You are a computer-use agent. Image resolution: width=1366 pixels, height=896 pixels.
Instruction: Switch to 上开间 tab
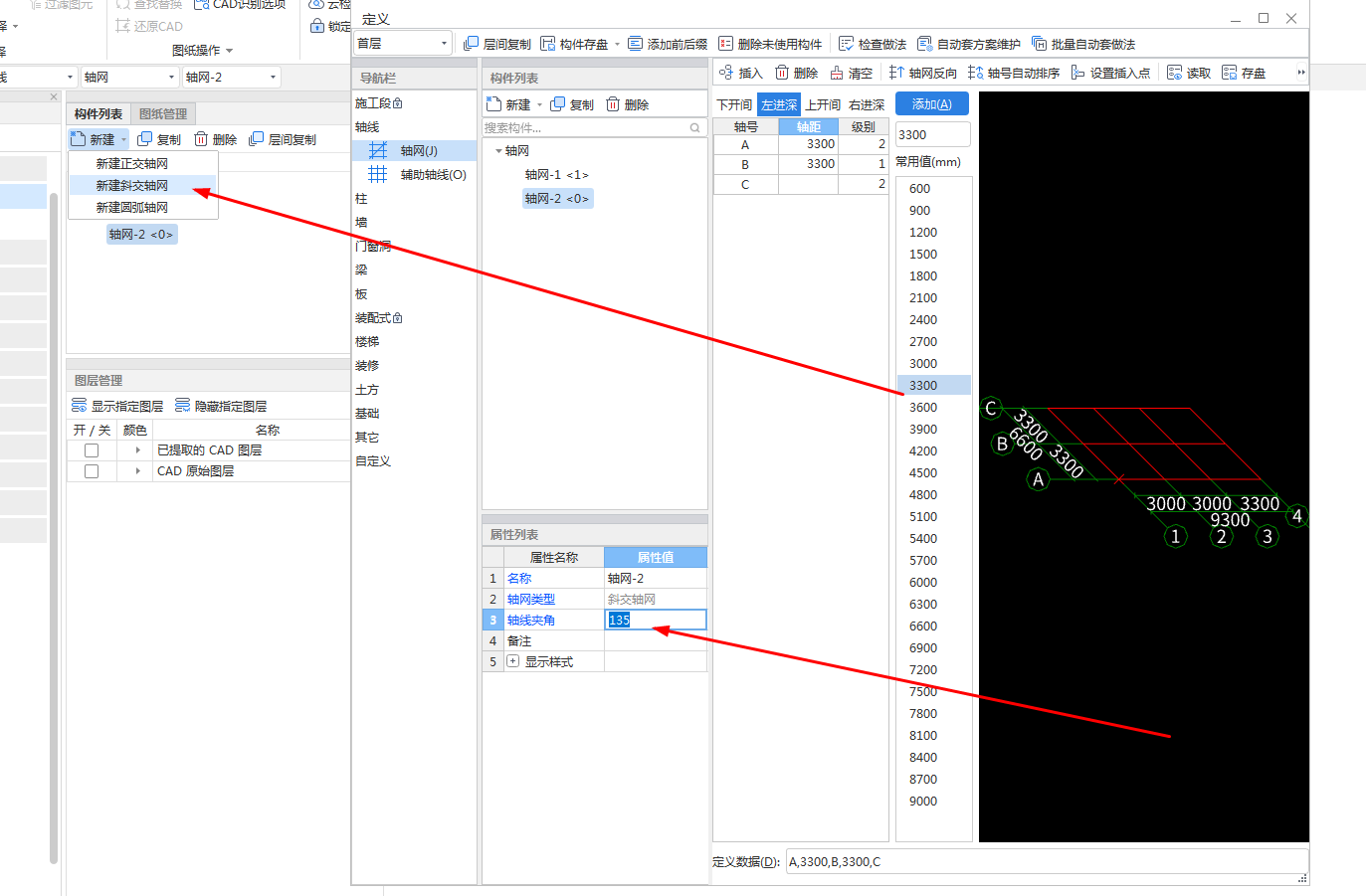[823, 104]
